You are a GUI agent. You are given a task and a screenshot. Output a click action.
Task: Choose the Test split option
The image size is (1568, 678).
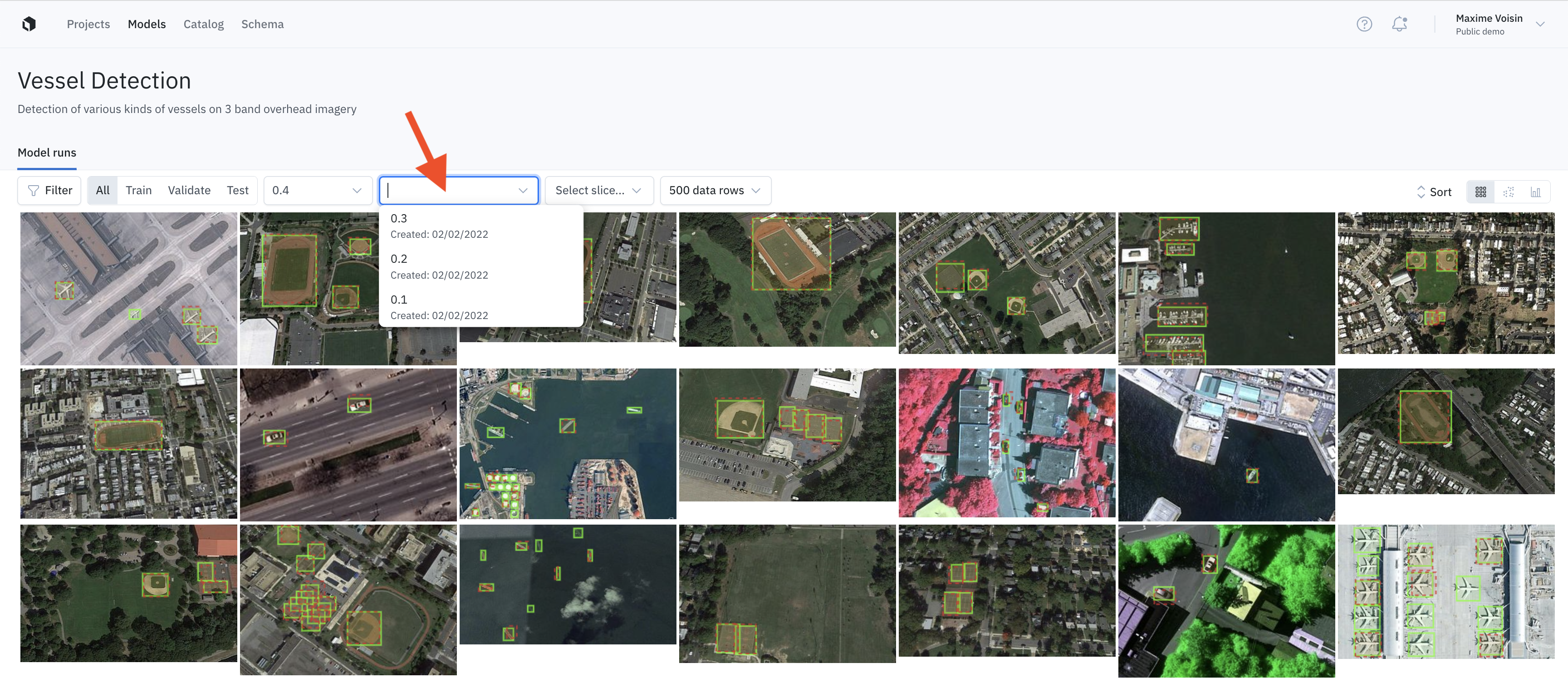pyautogui.click(x=237, y=191)
